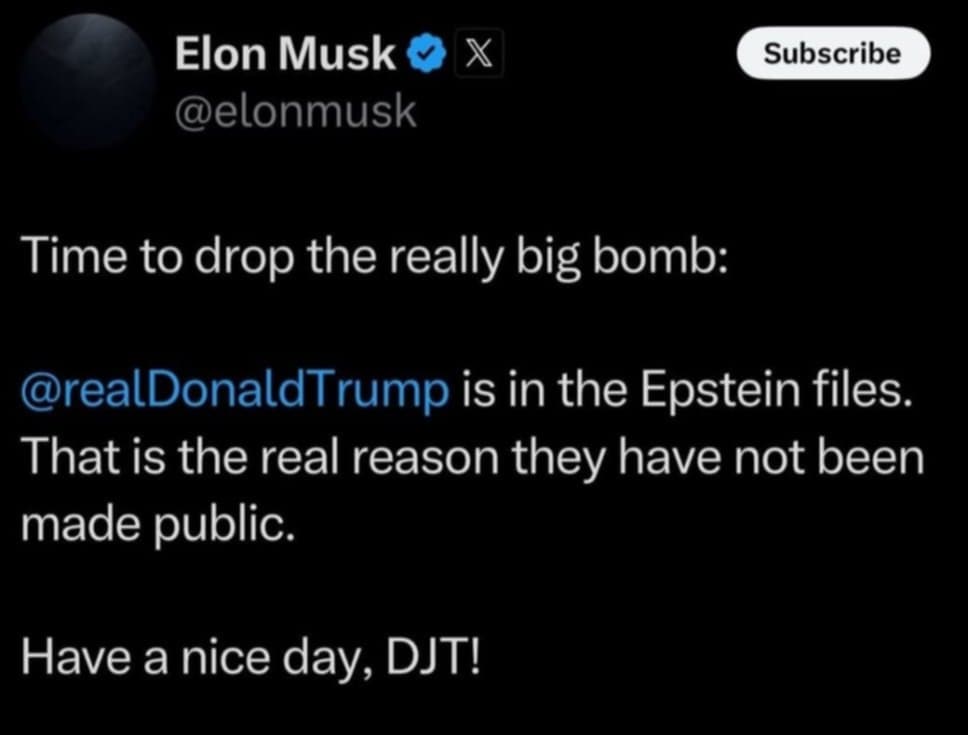Open the Elon Musk display name
968x735 pixels.
click(285, 54)
